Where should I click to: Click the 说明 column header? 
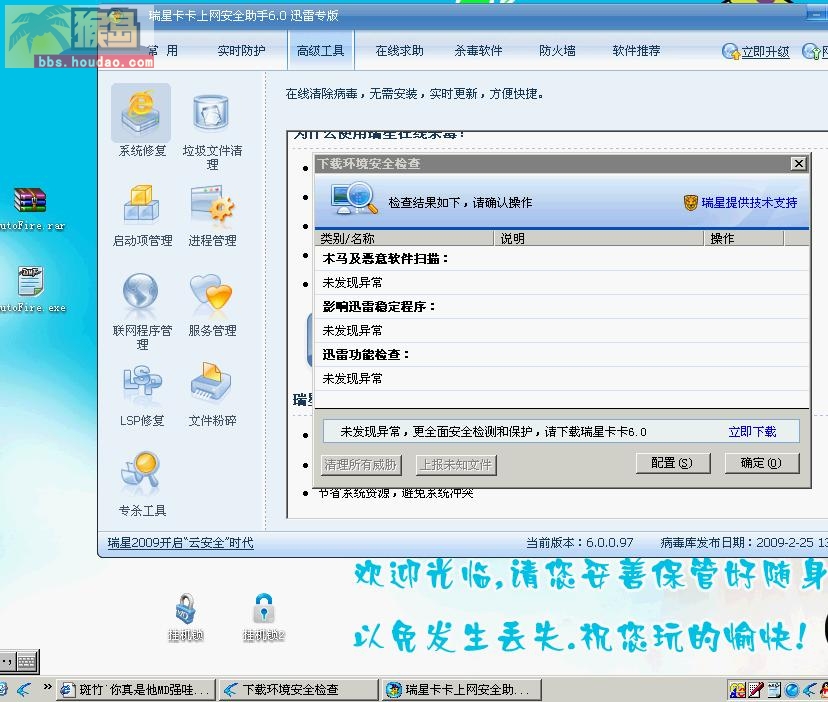598,238
